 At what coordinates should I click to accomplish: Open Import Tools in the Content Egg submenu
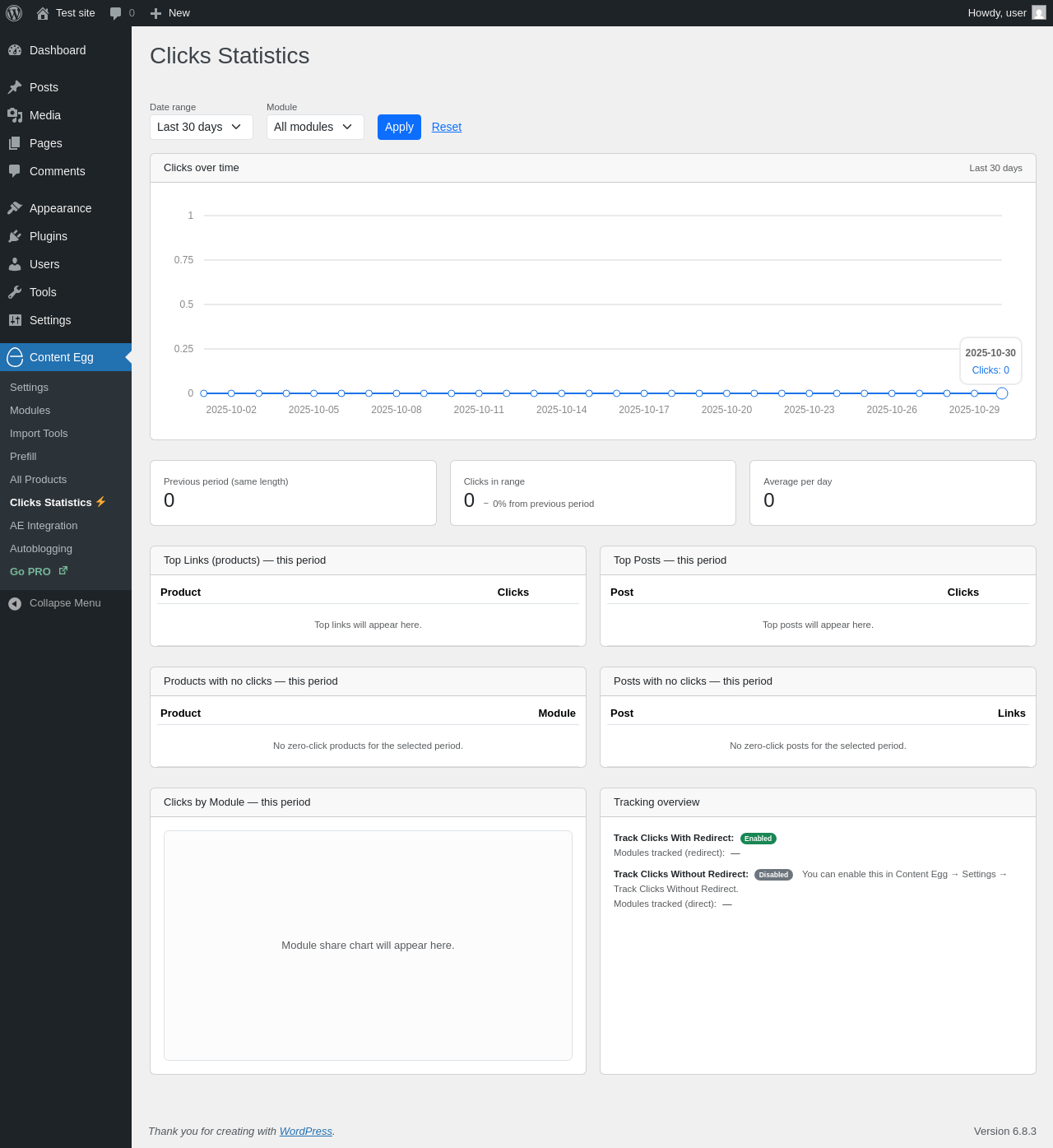pyautogui.click(x=39, y=434)
